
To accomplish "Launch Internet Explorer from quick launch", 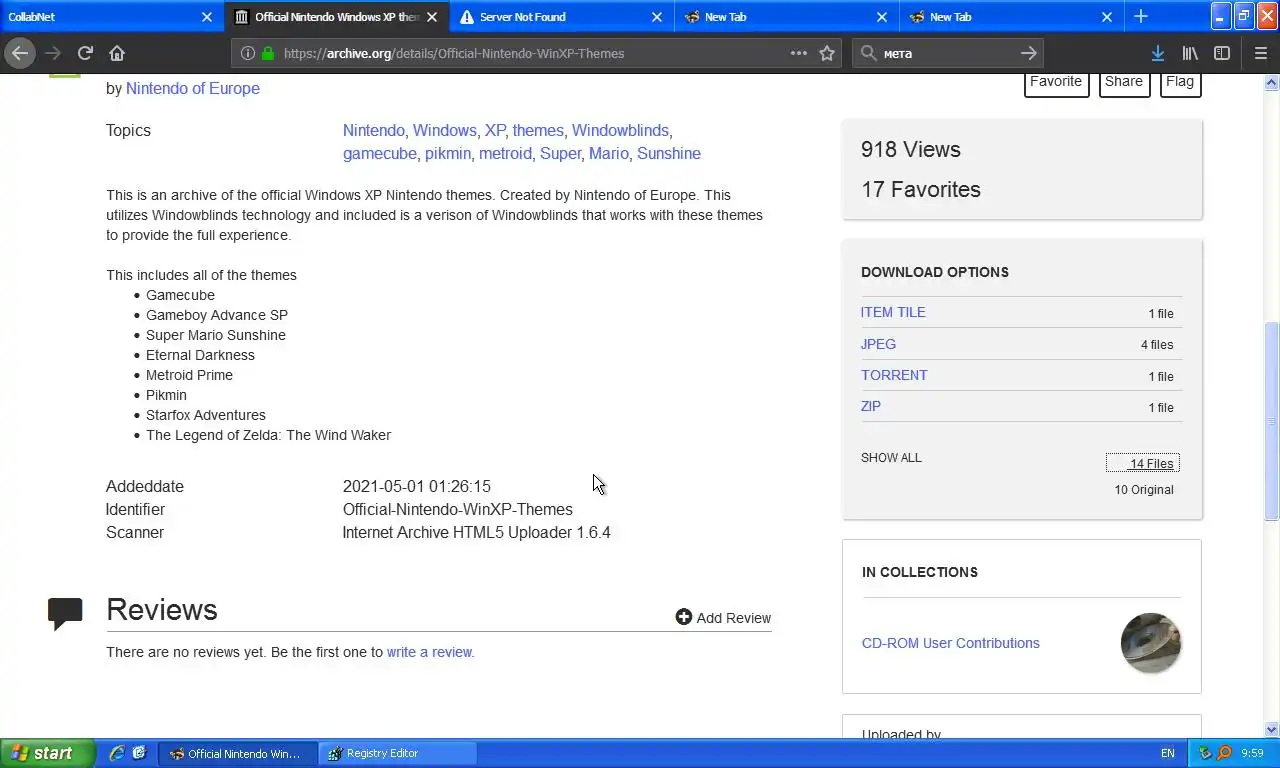I will pos(117,753).
